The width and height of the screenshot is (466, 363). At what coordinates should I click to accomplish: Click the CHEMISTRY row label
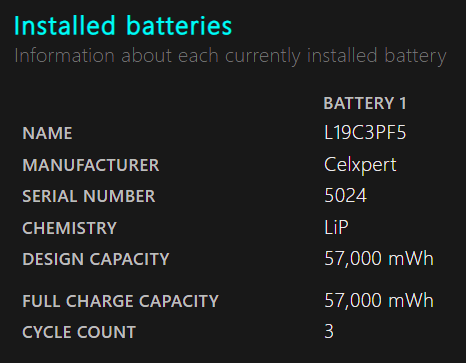point(69,228)
